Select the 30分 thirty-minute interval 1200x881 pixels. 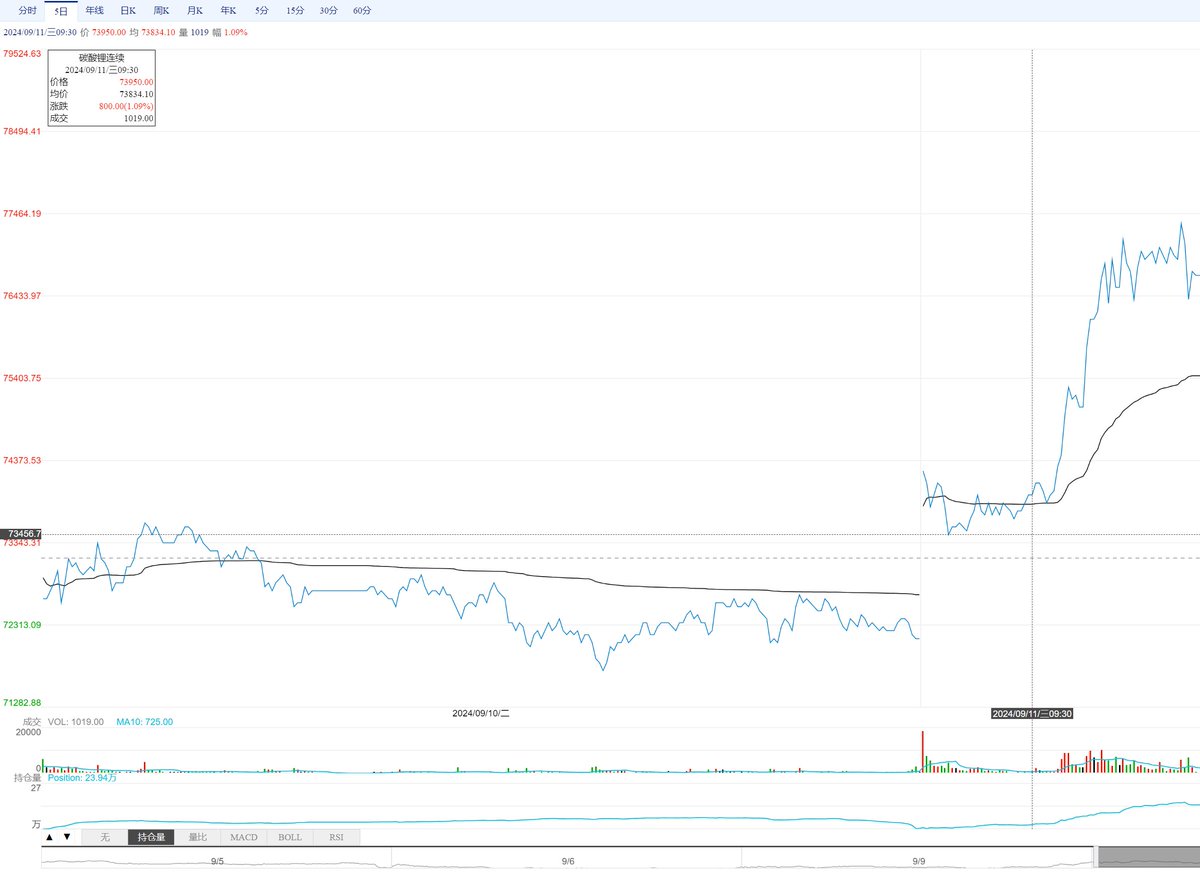[x=328, y=10]
